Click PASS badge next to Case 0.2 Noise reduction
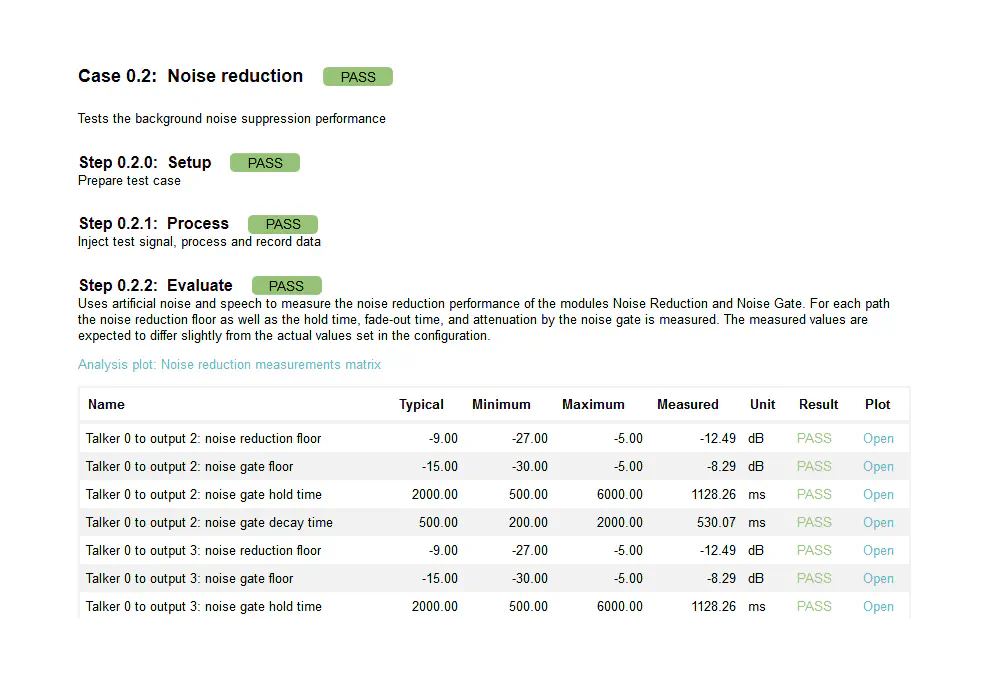Screen dimensions: 1000x680 358,77
